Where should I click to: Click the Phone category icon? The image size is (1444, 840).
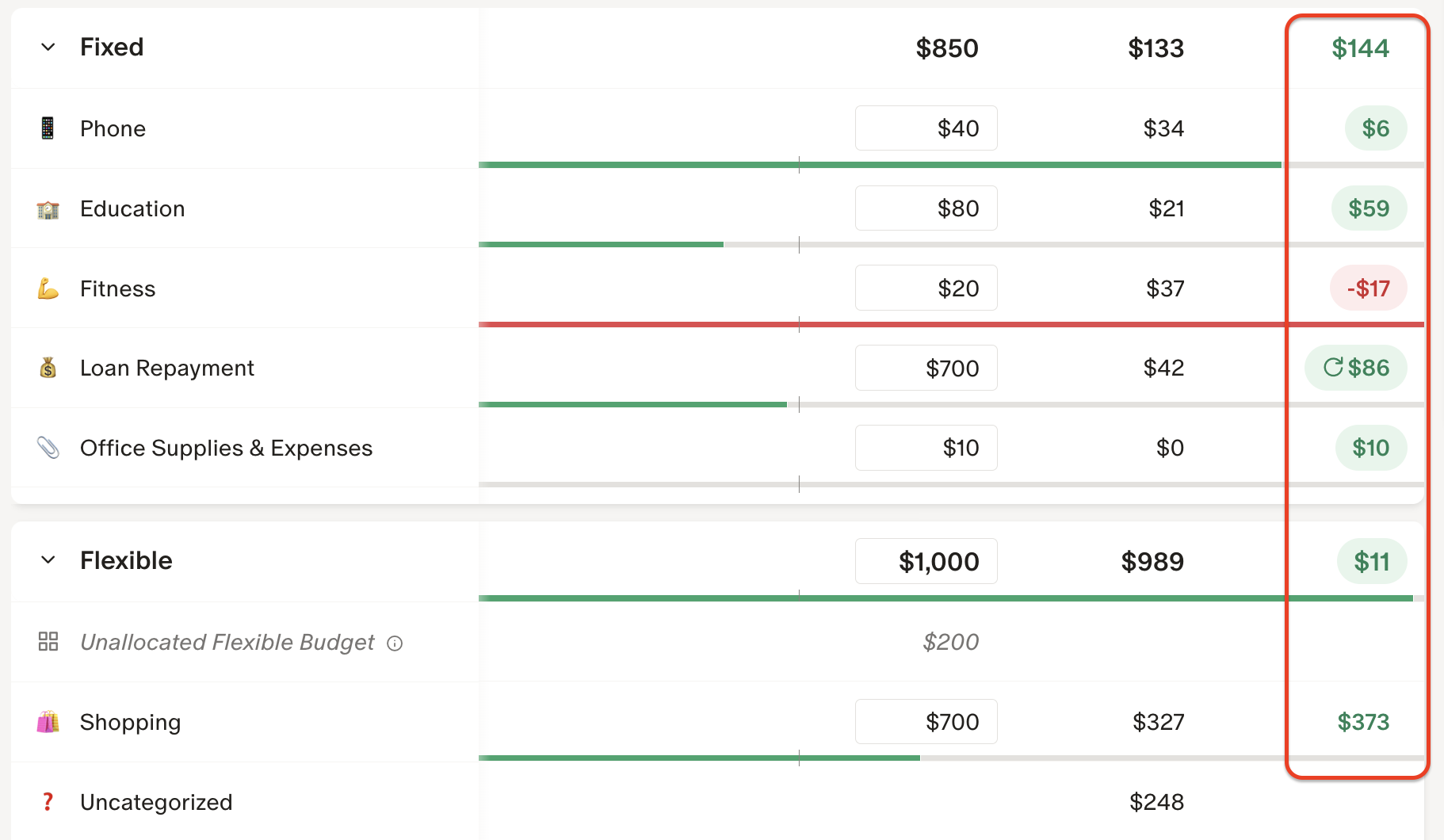coord(48,128)
